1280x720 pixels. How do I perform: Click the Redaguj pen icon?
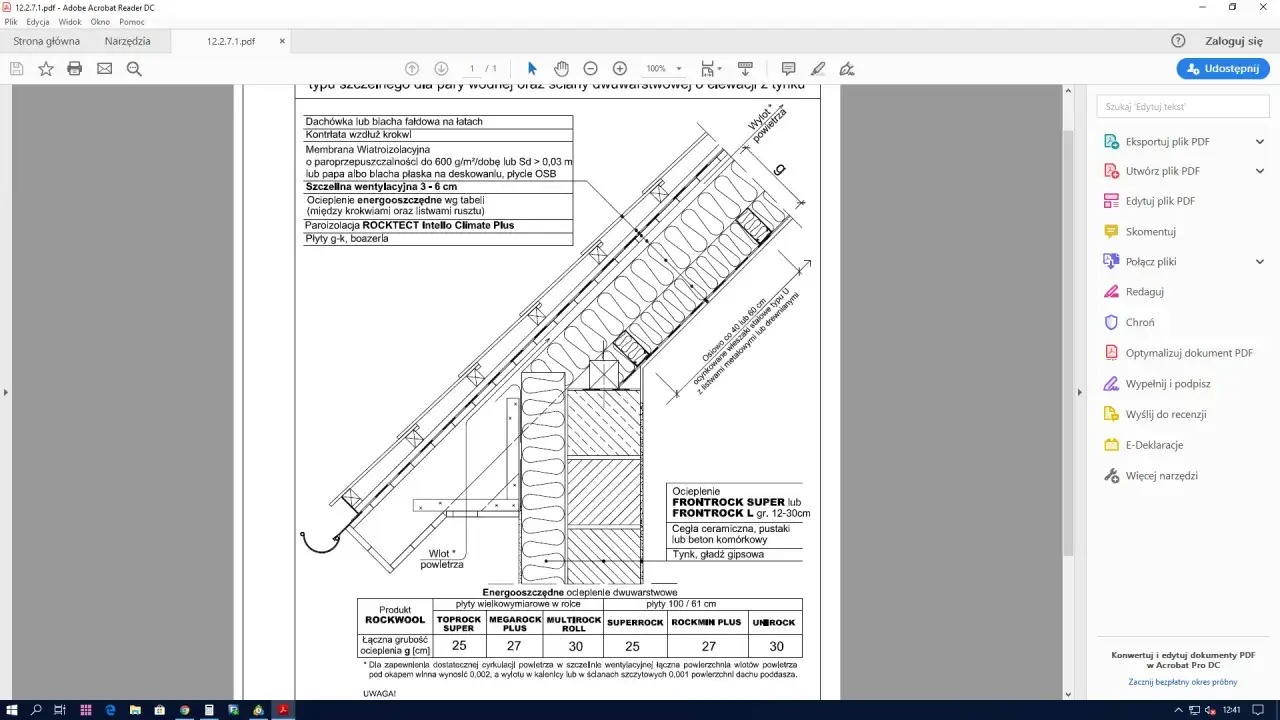[x=1111, y=292]
